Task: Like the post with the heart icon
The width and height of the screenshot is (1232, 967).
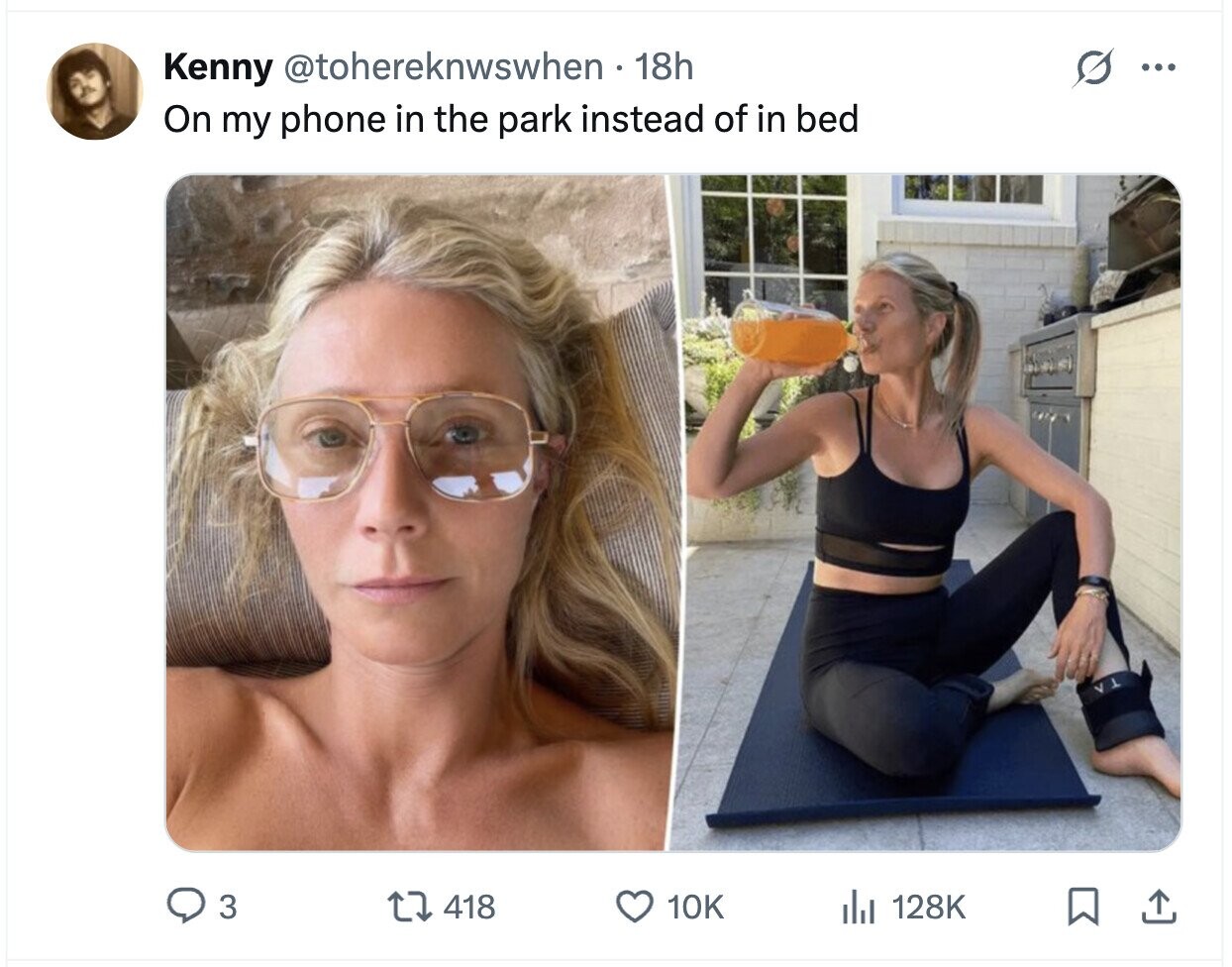Action: pos(634,906)
